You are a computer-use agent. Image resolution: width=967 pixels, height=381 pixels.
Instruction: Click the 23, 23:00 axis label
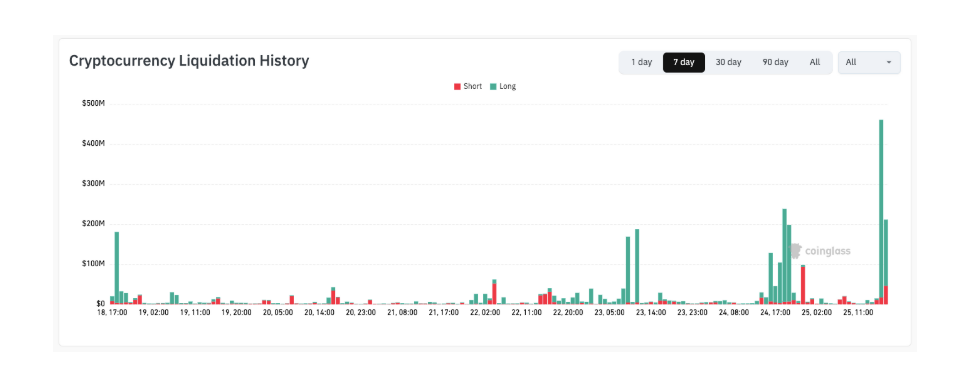[x=692, y=313]
